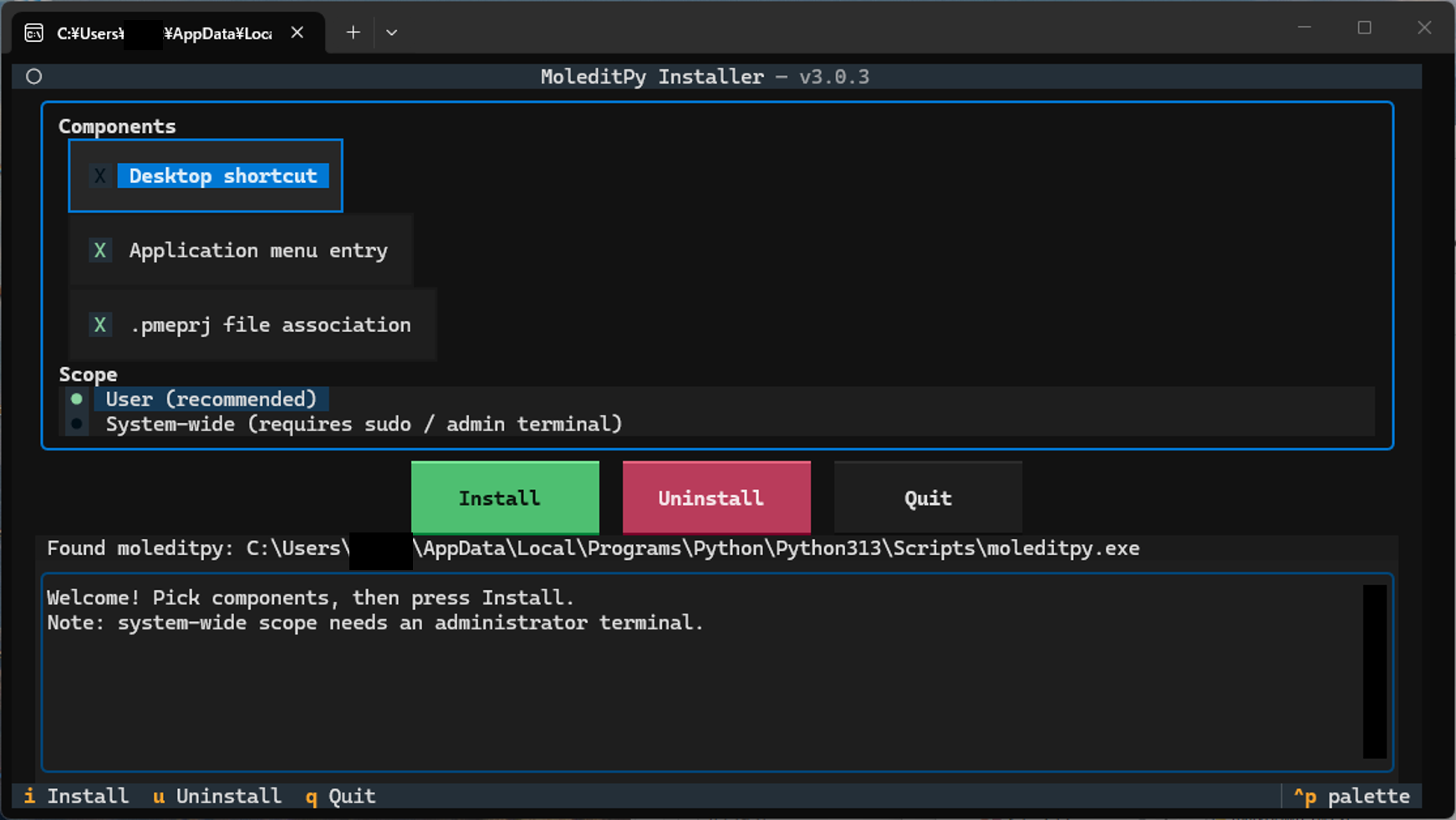Click the 'q Quit' footer shortcut
Screen dimensions: 1456x820
340,796
